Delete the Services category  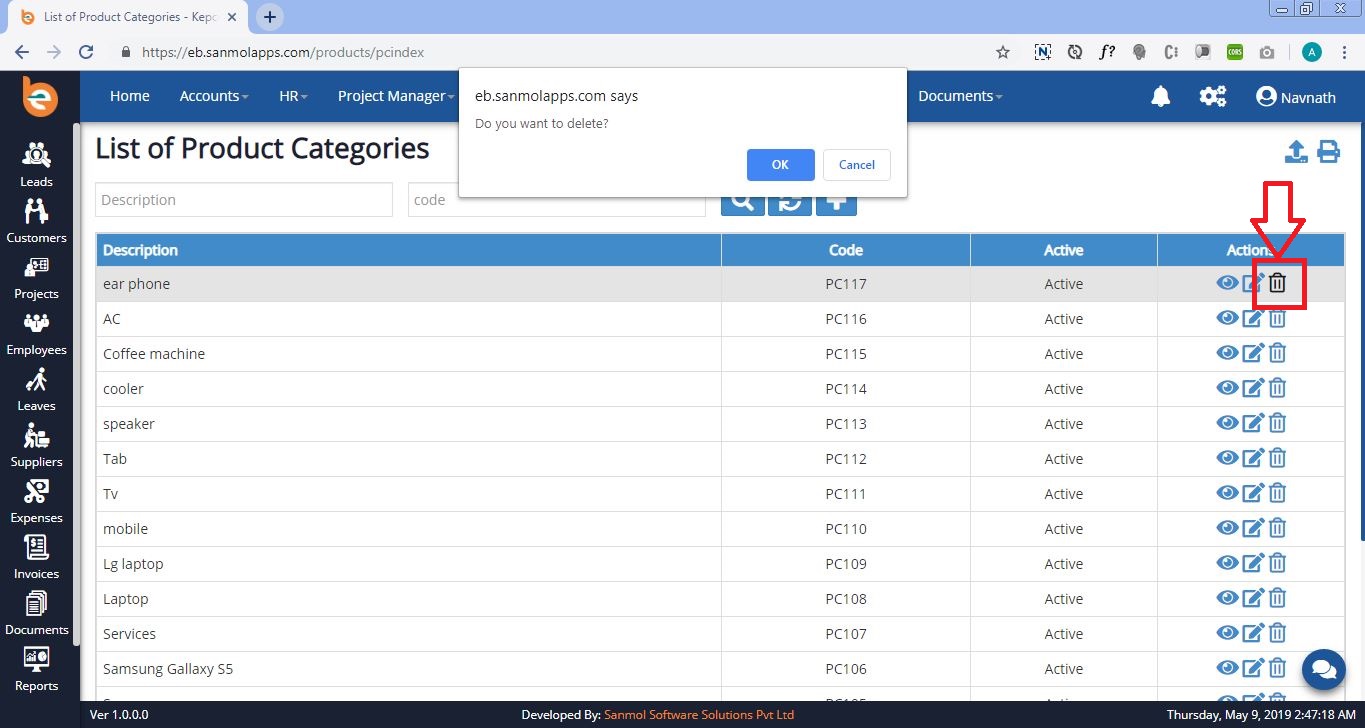1277,634
